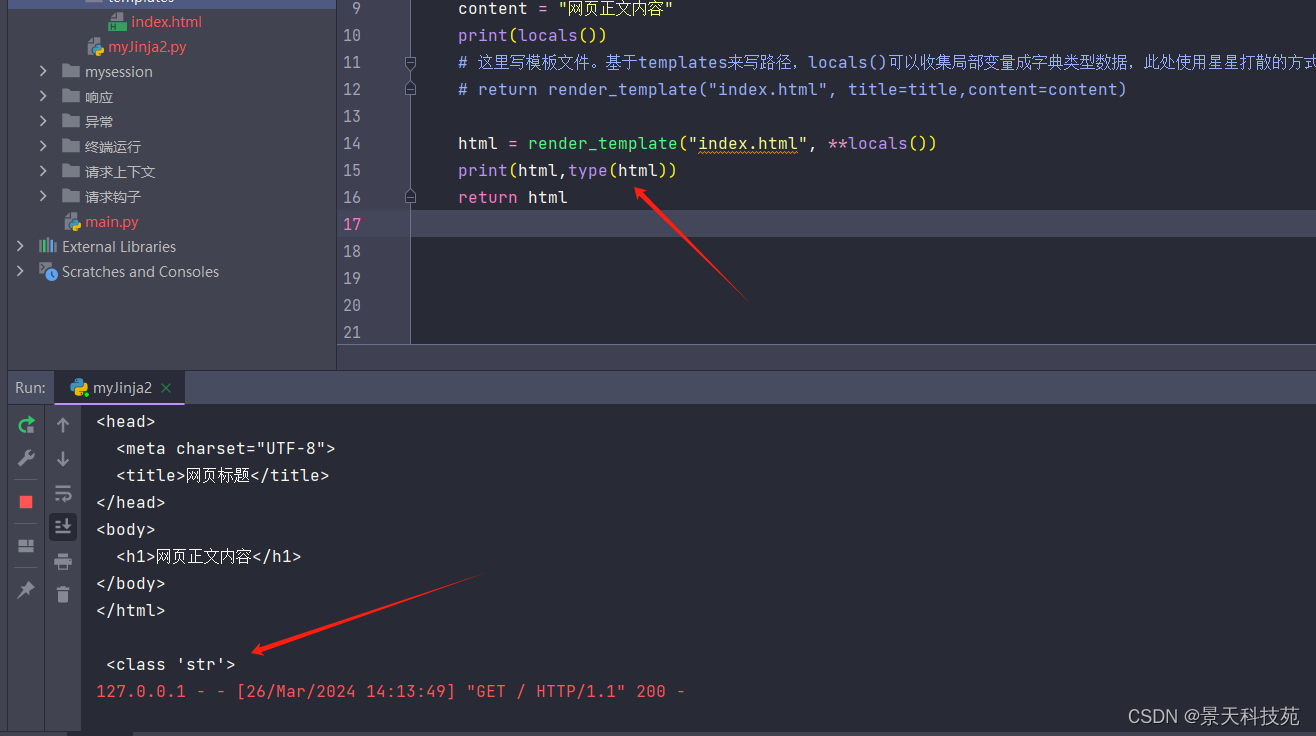The width and height of the screenshot is (1316, 736).
Task: Restore layout icon in Run panel
Action: (26, 546)
